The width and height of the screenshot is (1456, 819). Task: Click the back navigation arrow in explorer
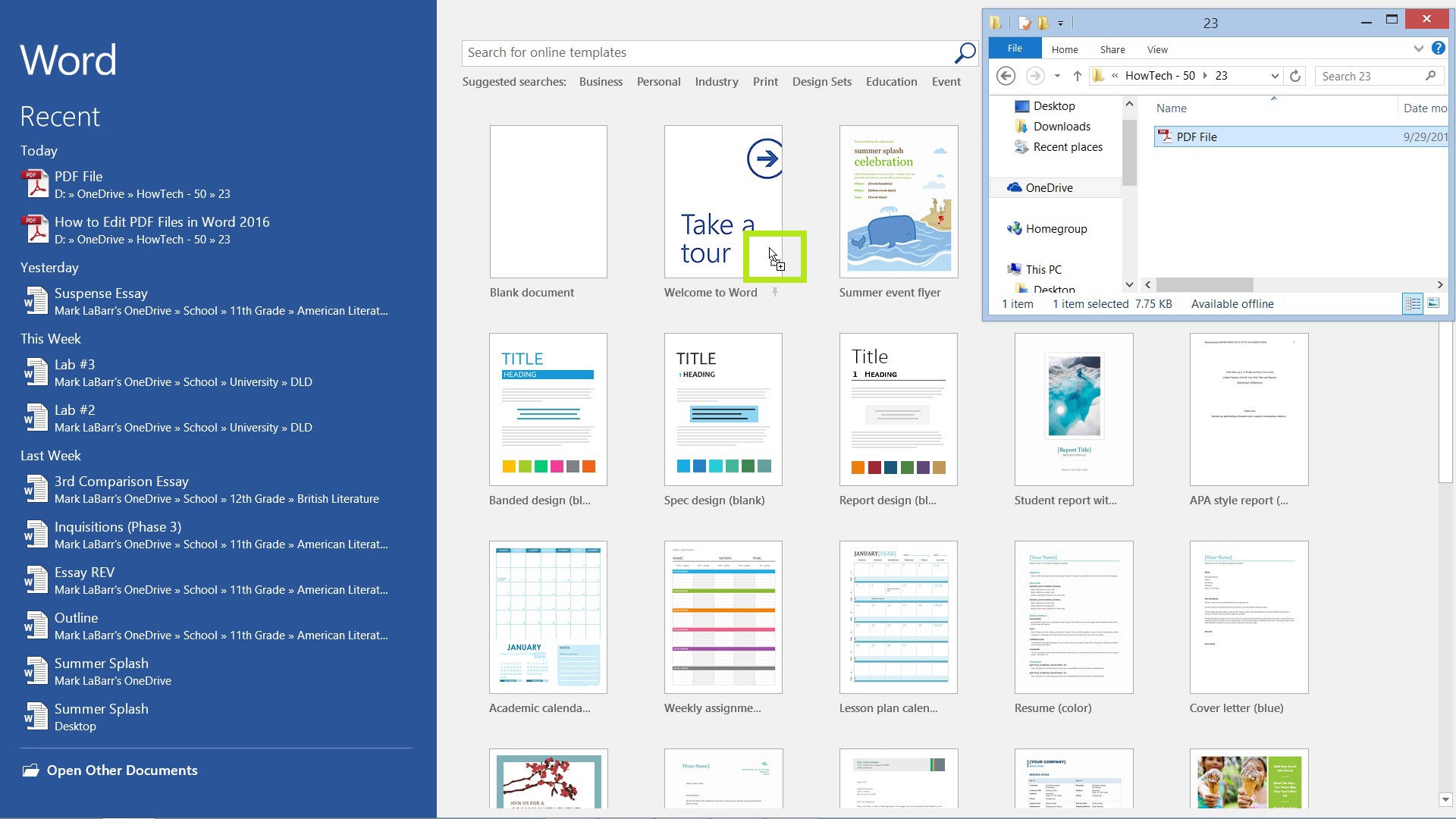point(1005,75)
